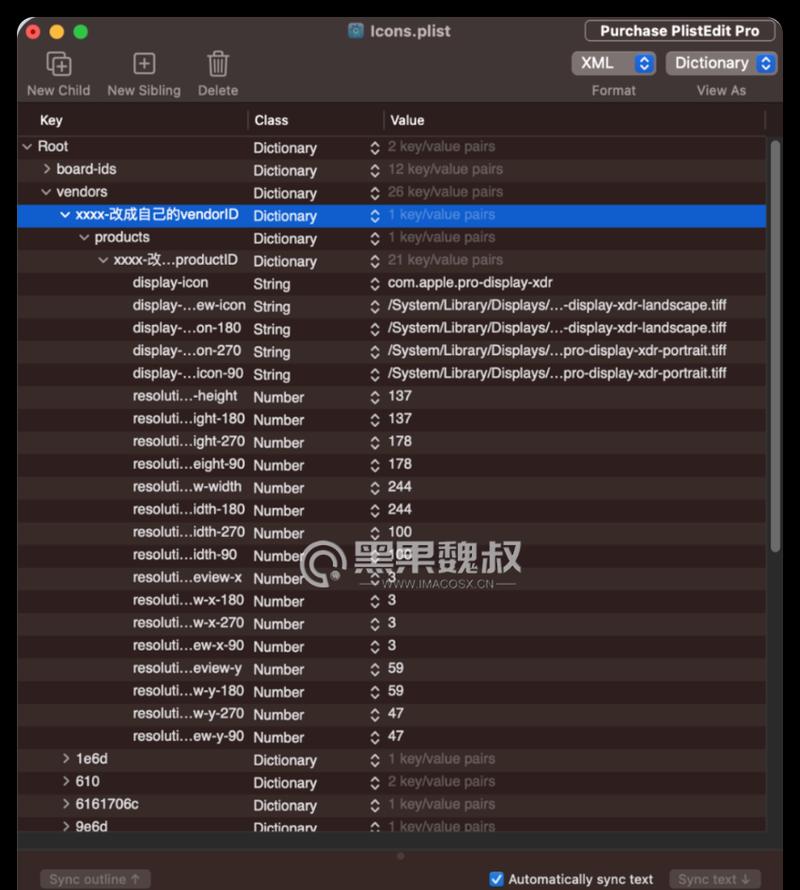Open the Dictionary View As dropdown

[x=721, y=63]
